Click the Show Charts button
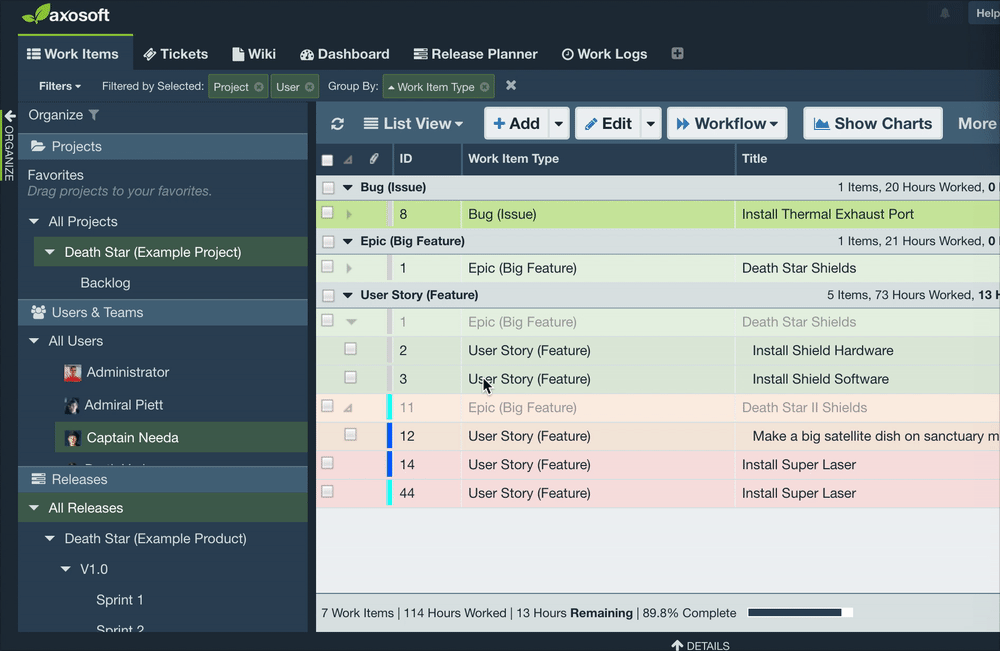The image size is (1000, 651). (873, 124)
